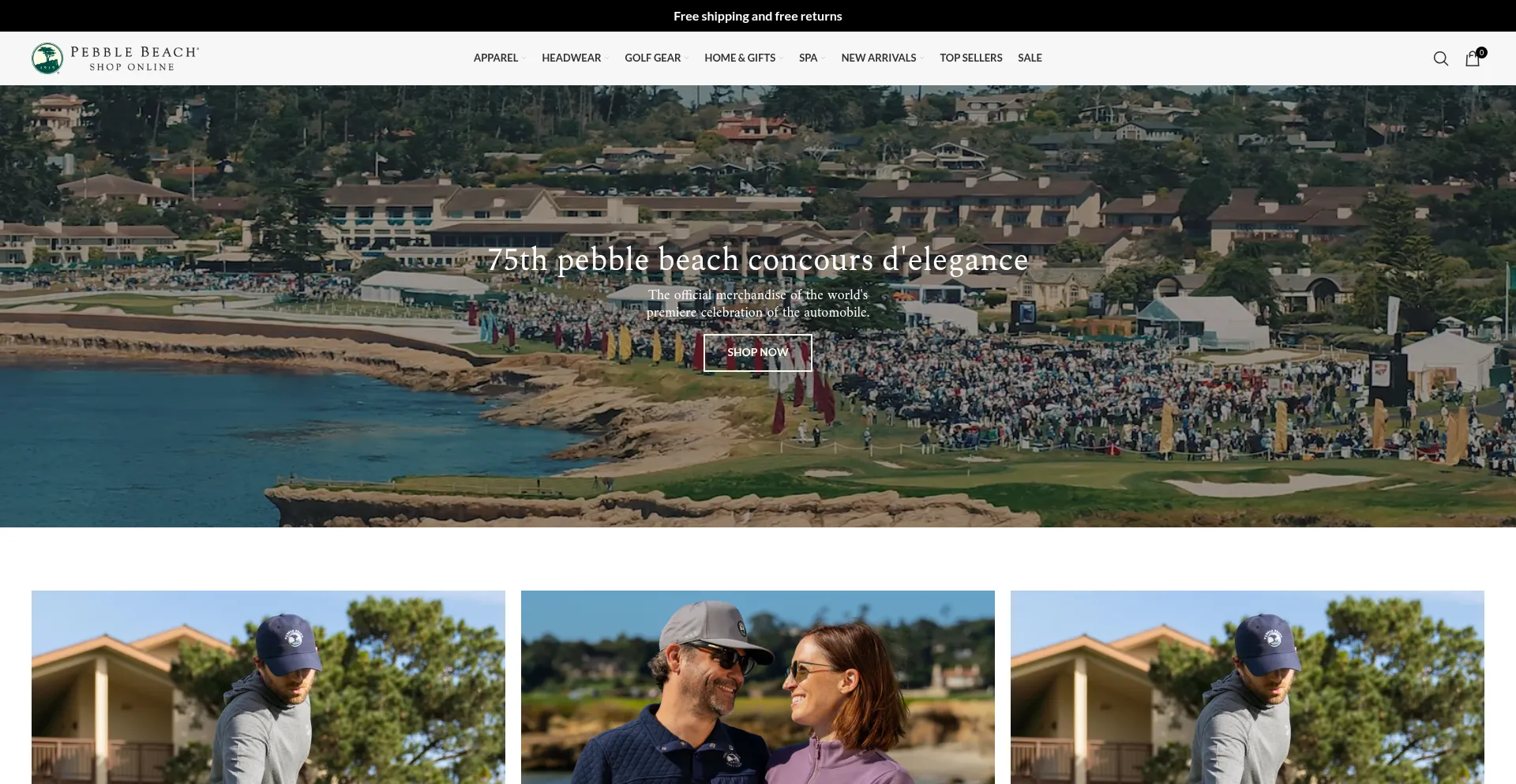Expand the New Arrivals dropdown chevron

(x=921, y=58)
